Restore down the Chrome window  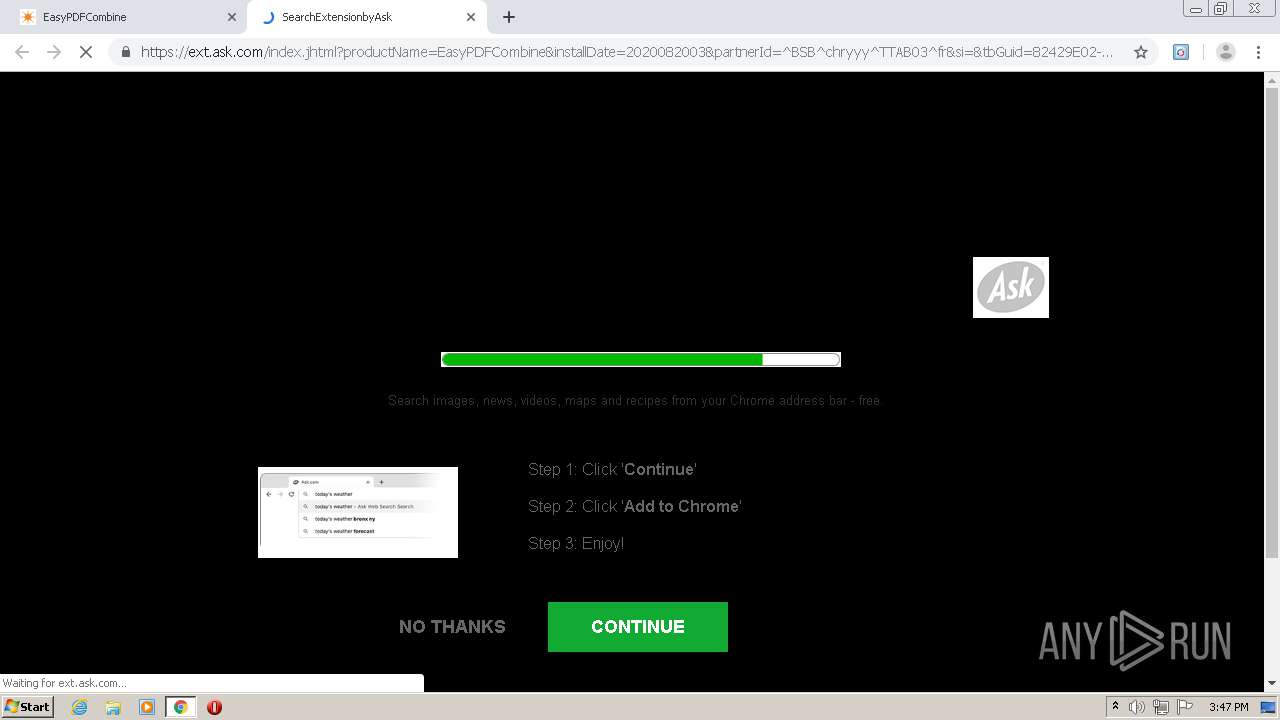[1222, 9]
